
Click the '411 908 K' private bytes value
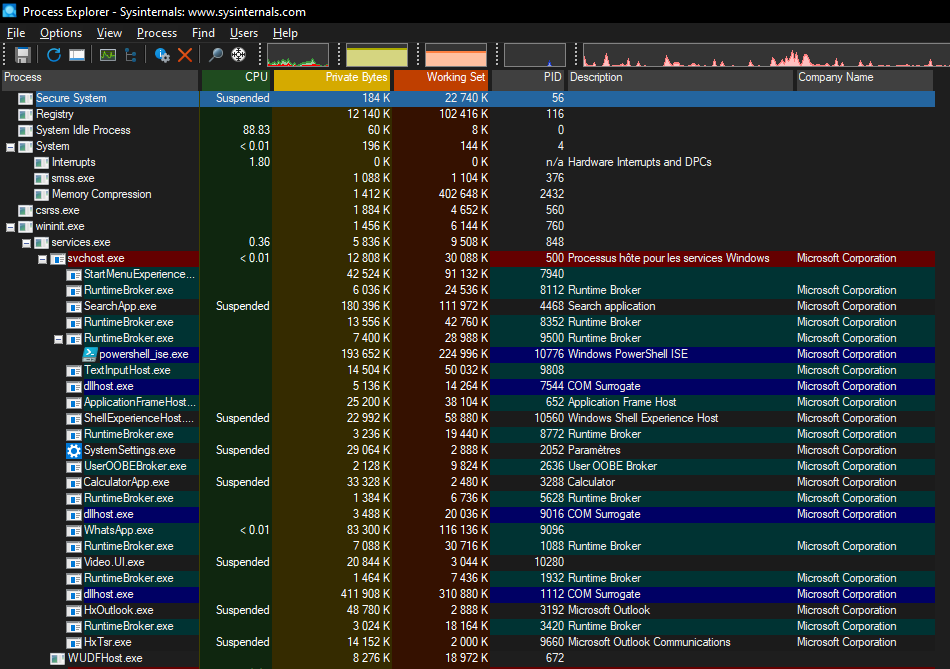click(365, 594)
